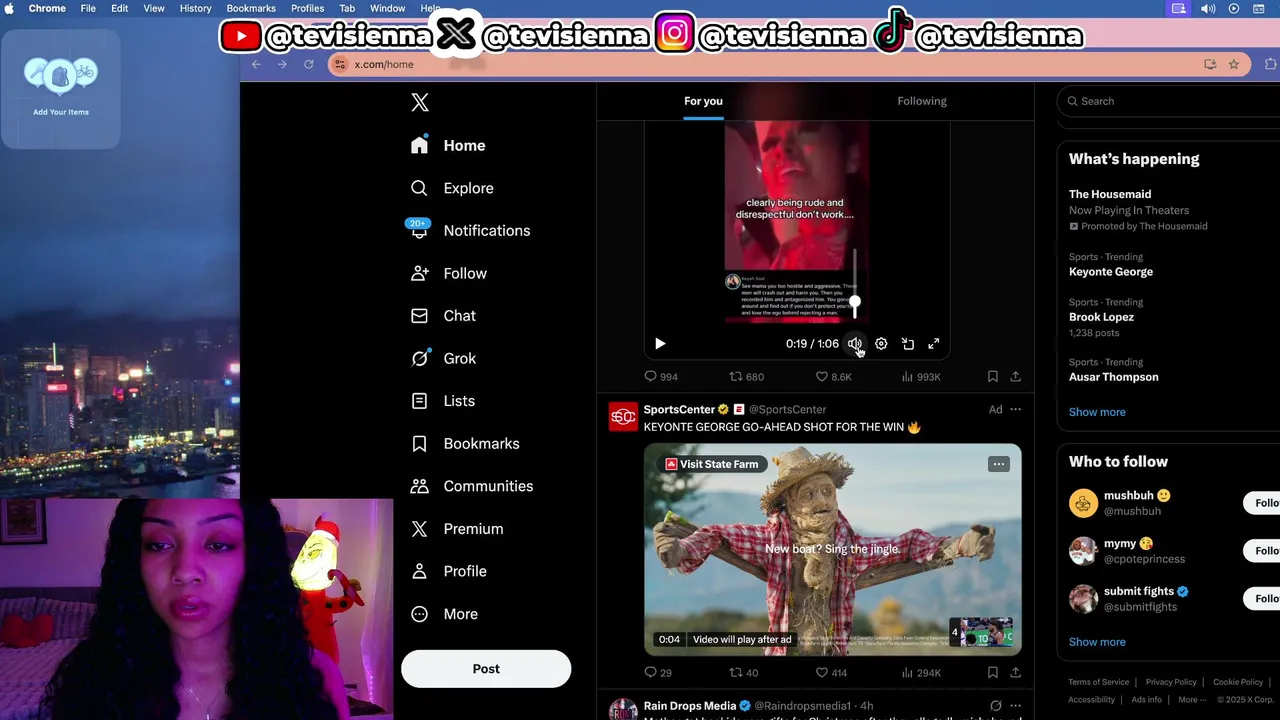Bookmark the post with 993K views
The height and width of the screenshot is (720, 1280).
tap(992, 377)
